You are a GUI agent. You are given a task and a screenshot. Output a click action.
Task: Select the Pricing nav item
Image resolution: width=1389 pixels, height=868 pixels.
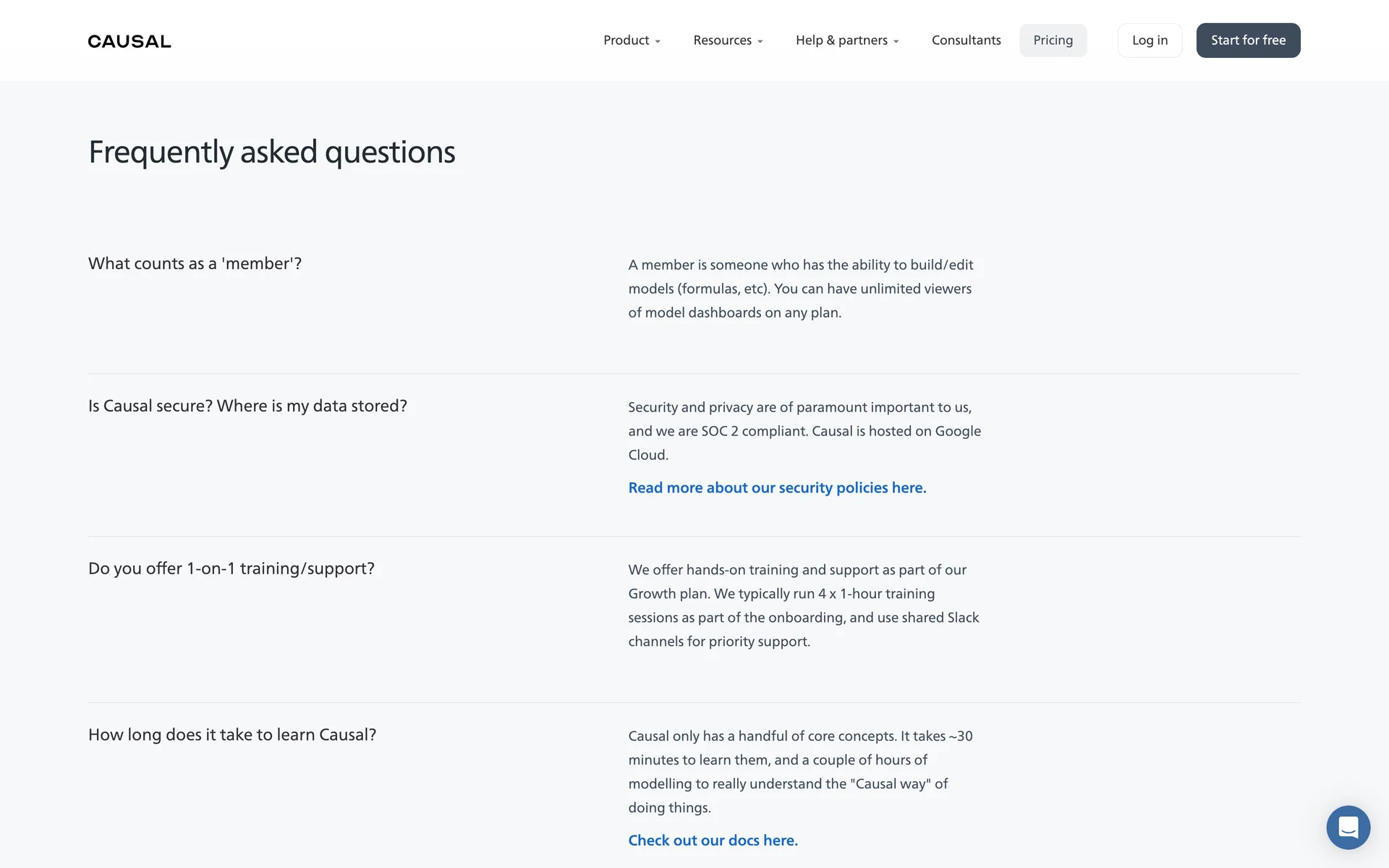coord(1053,41)
